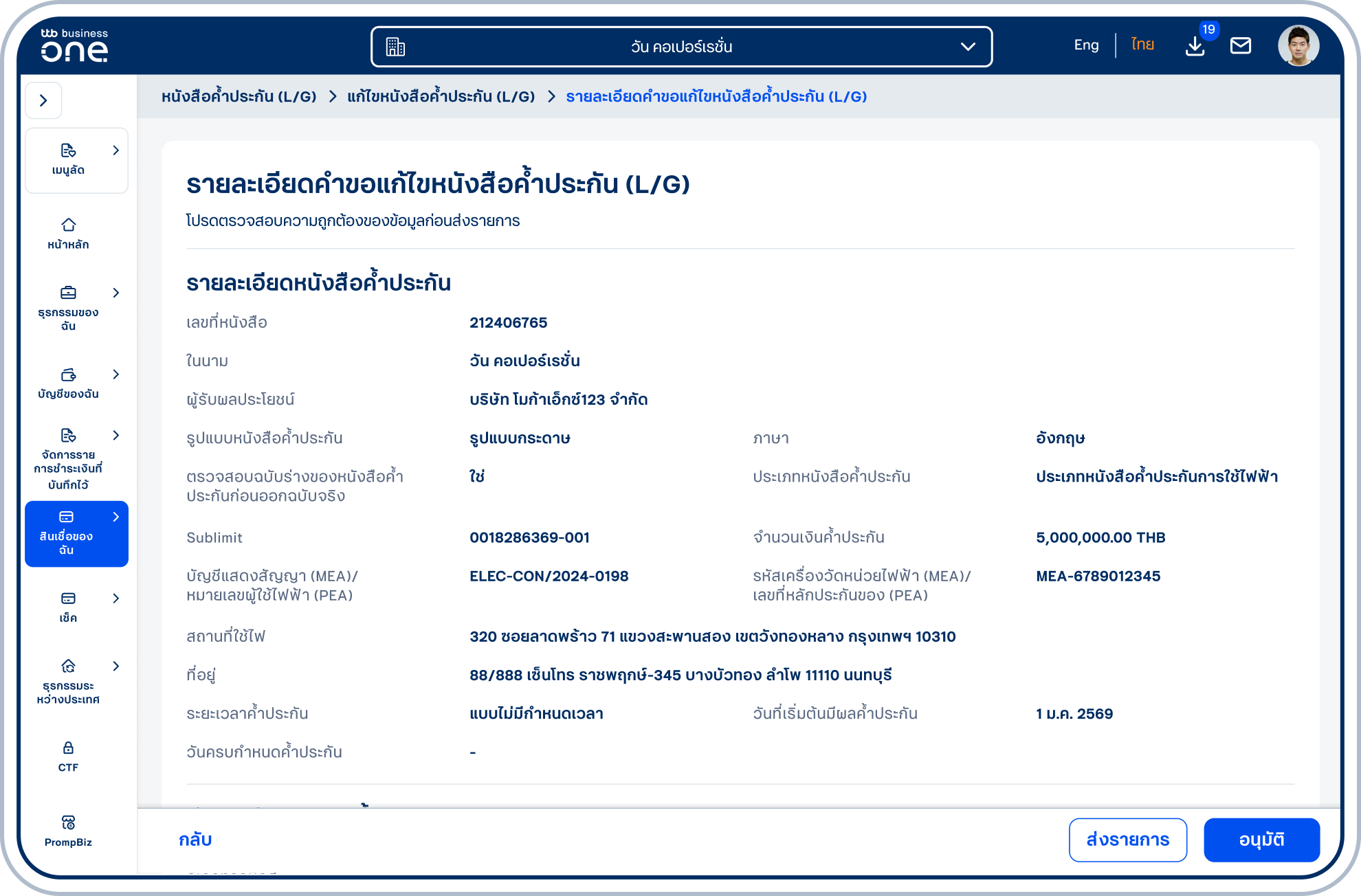The width and height of the screenshot is (1361, 896).
Task: Click the ttb business one logo
Action: 74,45
